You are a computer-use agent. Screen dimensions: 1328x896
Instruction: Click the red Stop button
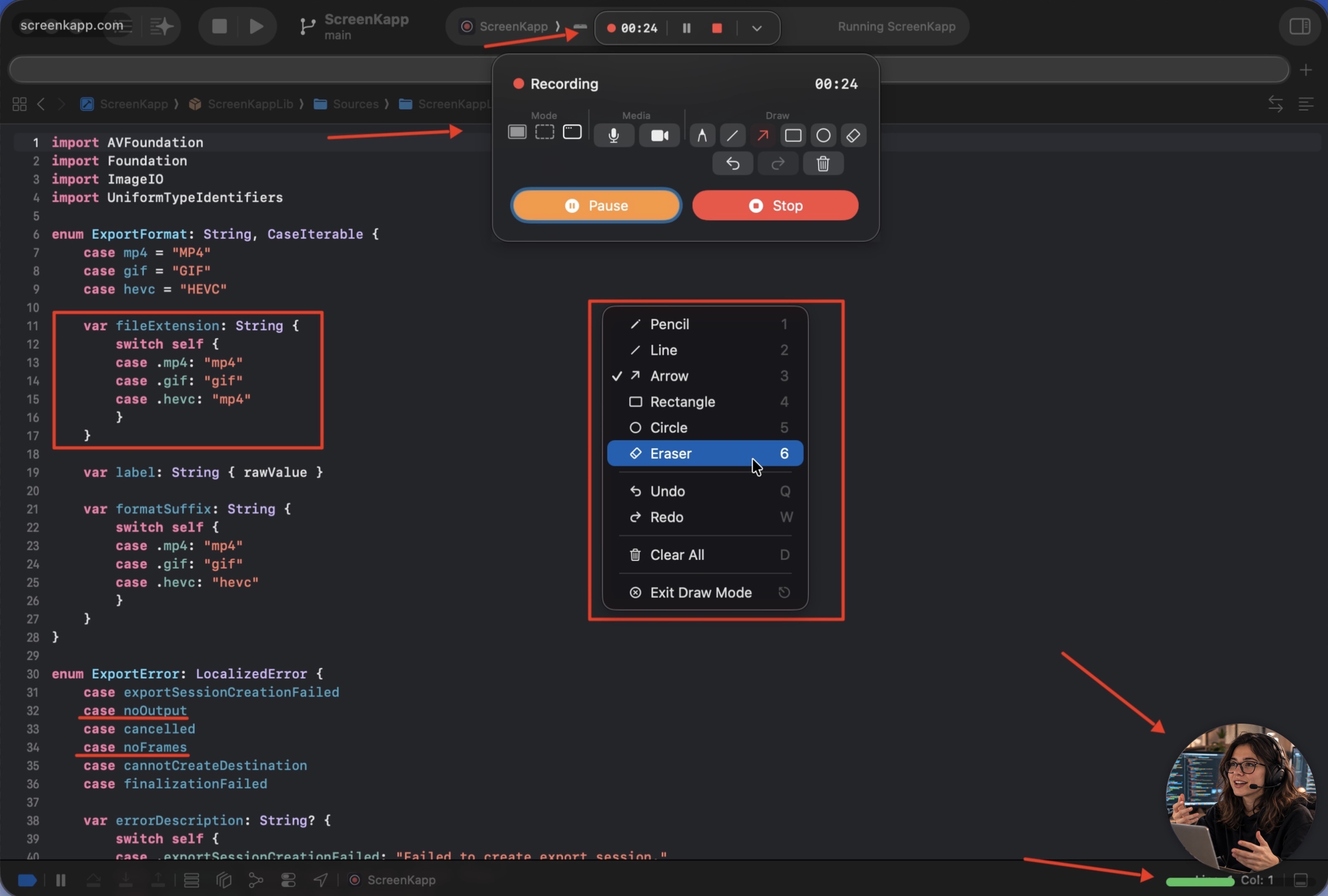775,206
